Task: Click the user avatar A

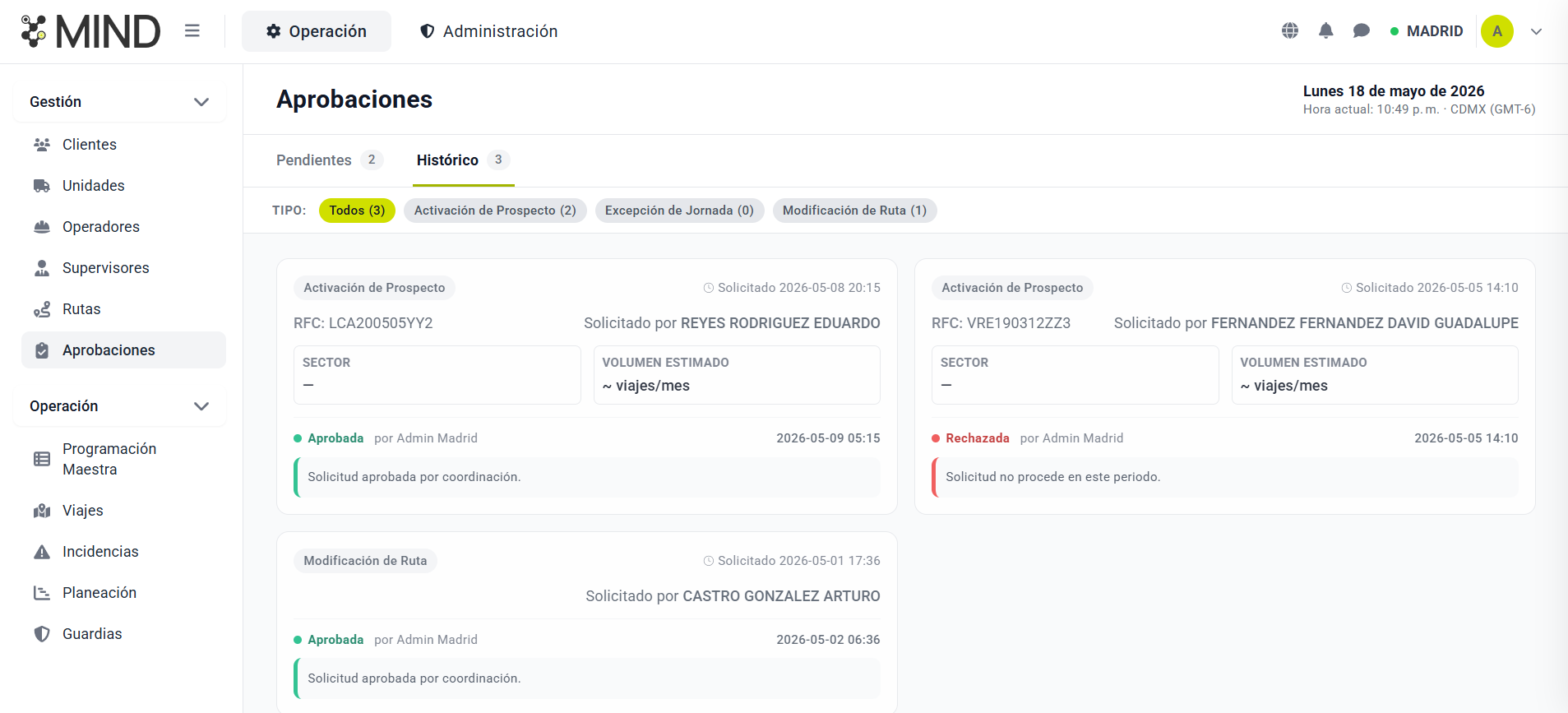Action: (x=1497, y=31)
